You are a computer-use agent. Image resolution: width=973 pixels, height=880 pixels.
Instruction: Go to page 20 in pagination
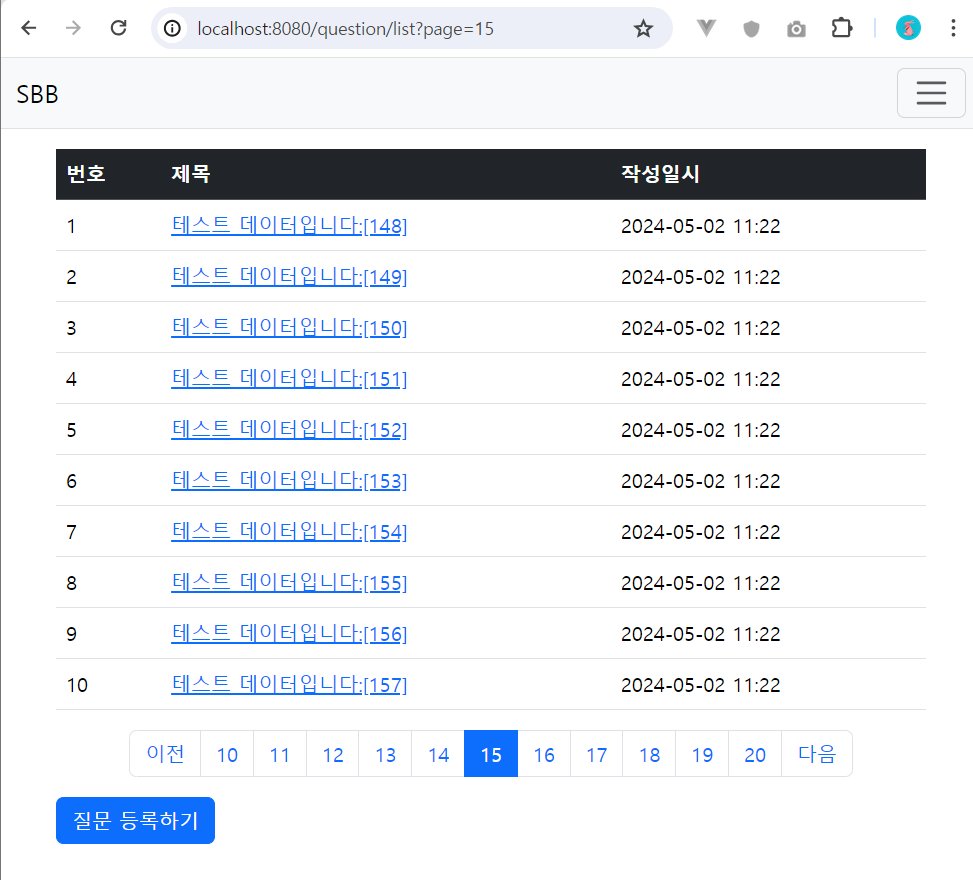point(755,753)
